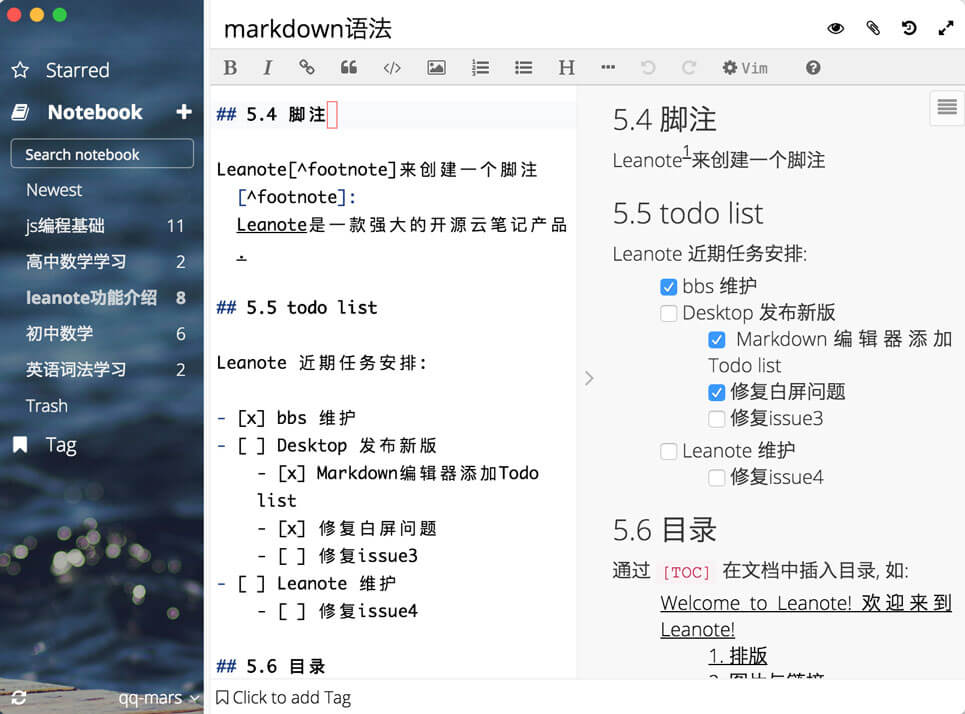Open note history with the history icon
The image size is (965, 714).
[x=909, y=28]
